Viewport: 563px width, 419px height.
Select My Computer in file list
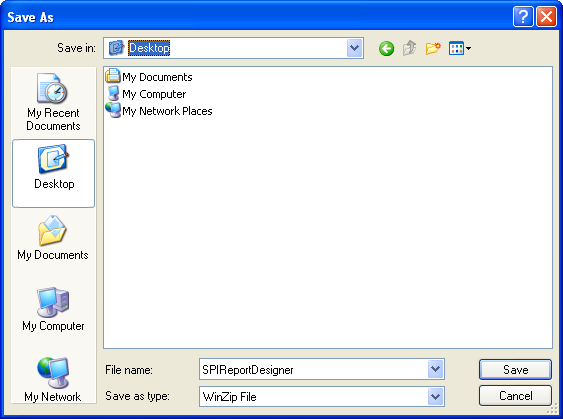point(146,94)
